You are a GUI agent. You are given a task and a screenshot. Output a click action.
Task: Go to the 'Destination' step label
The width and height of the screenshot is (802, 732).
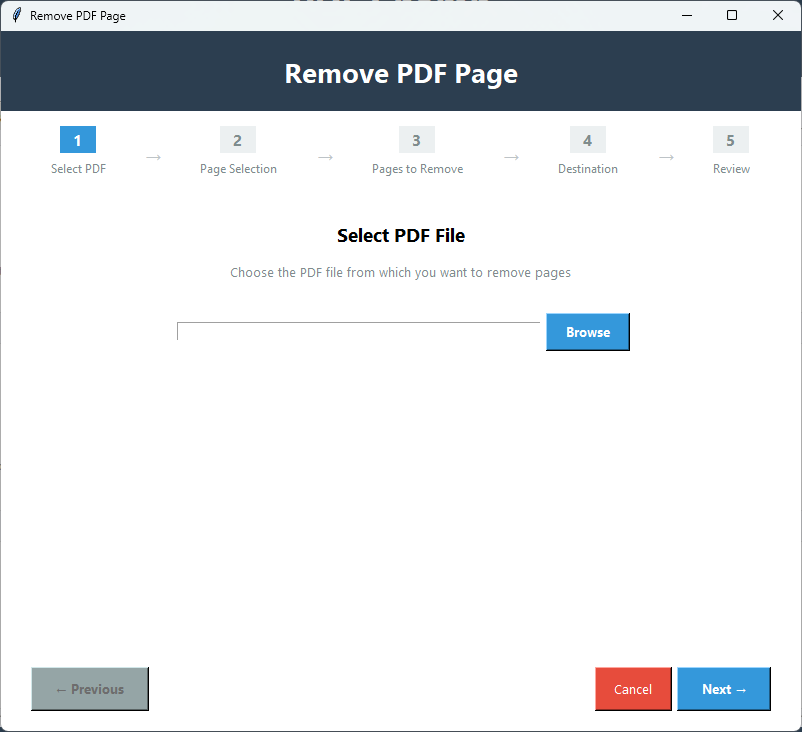[587, 168]
